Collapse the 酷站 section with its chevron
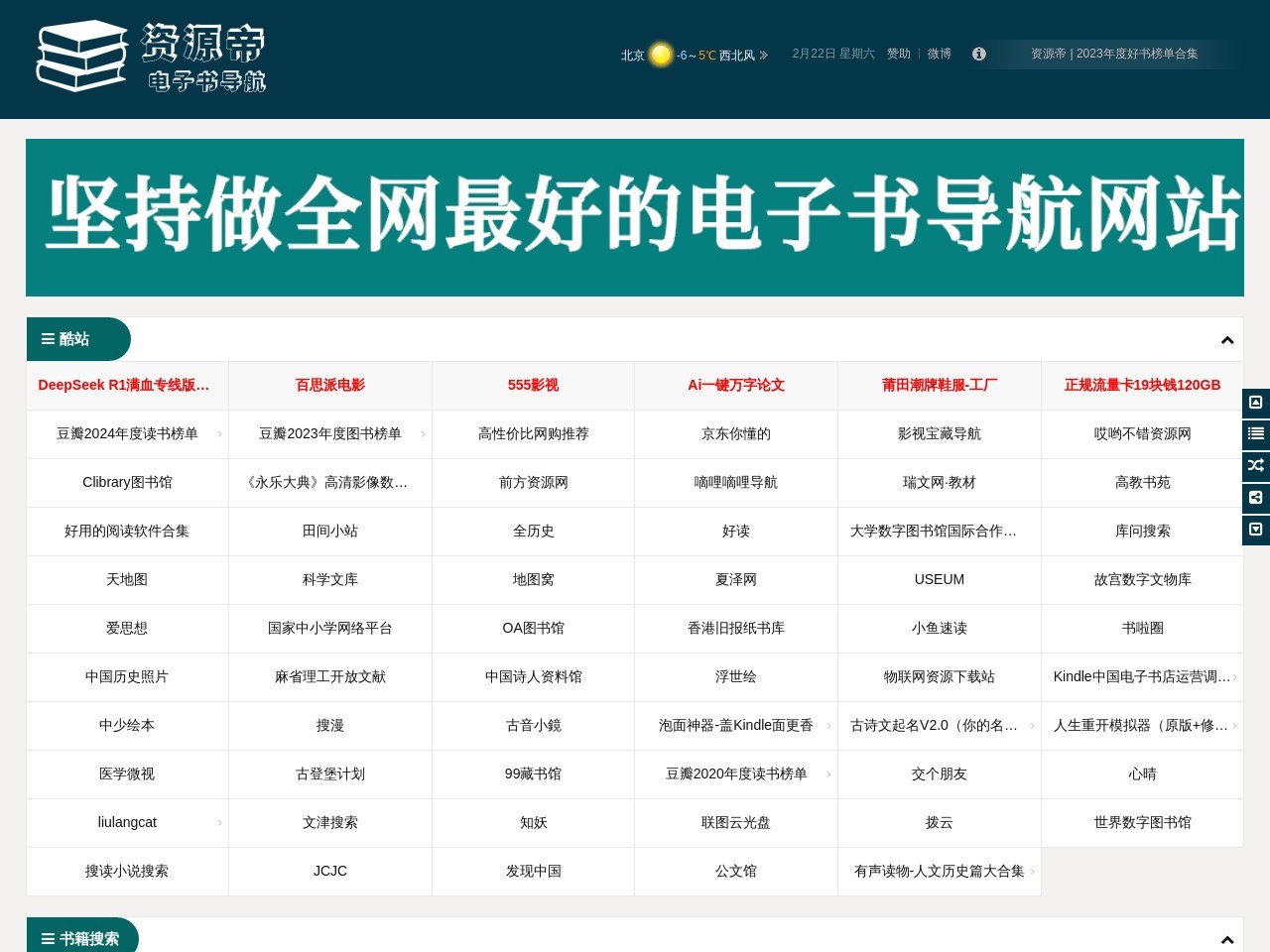Screen dimensions: 1270x952 (x=1227, y=340)
